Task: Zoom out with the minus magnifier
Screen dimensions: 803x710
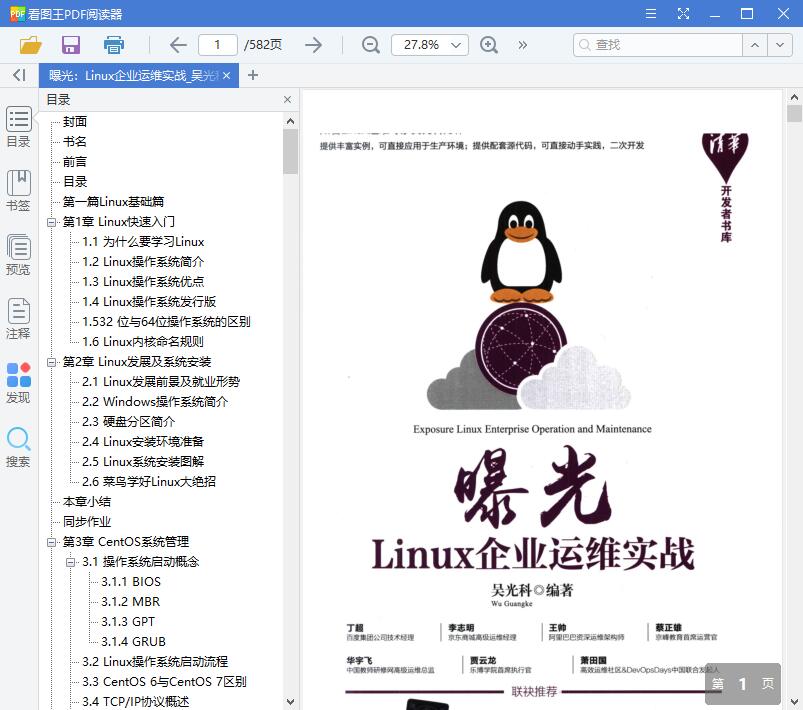Action: coord(370,45)
